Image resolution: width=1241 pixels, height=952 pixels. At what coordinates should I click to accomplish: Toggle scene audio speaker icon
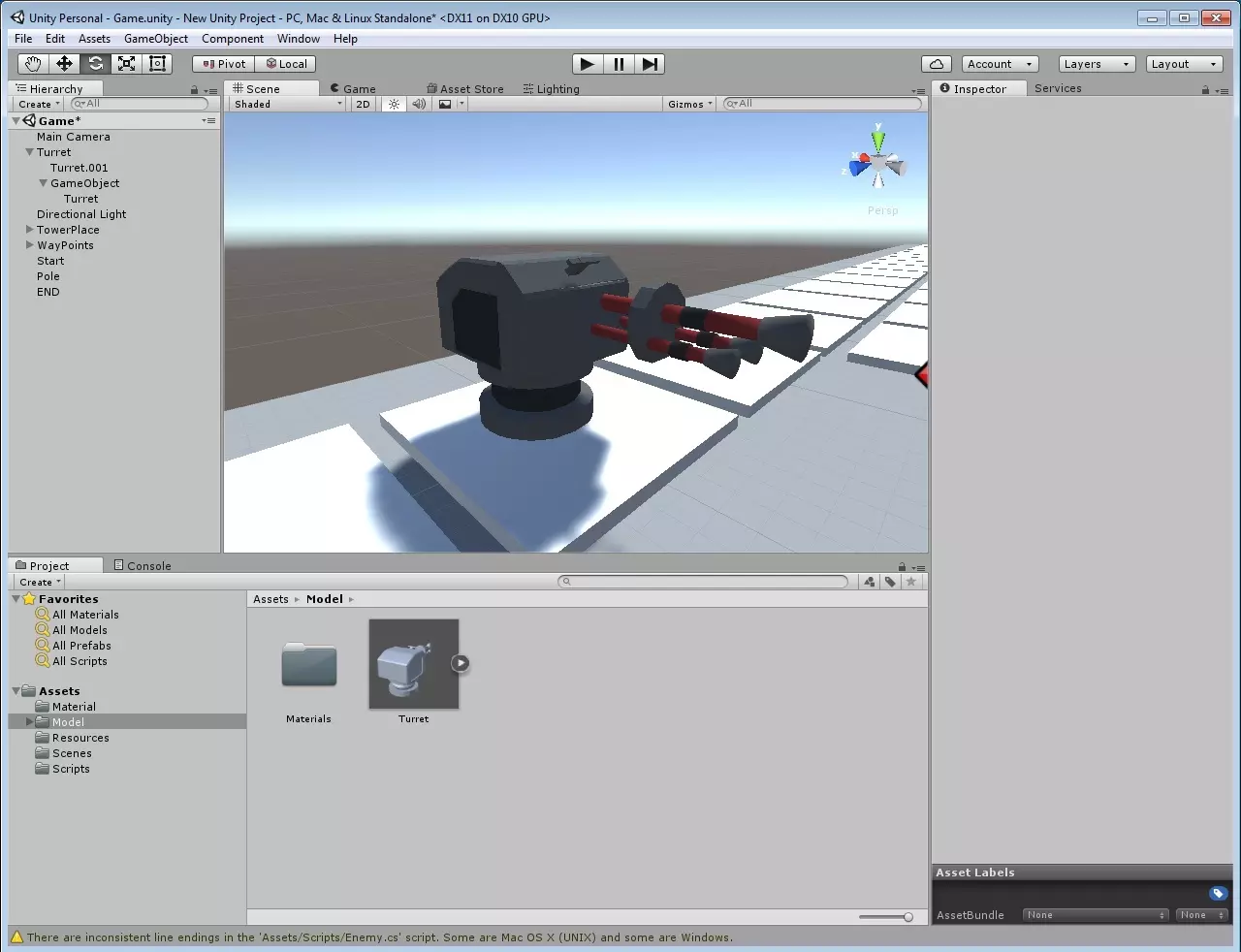coord(419,104)
